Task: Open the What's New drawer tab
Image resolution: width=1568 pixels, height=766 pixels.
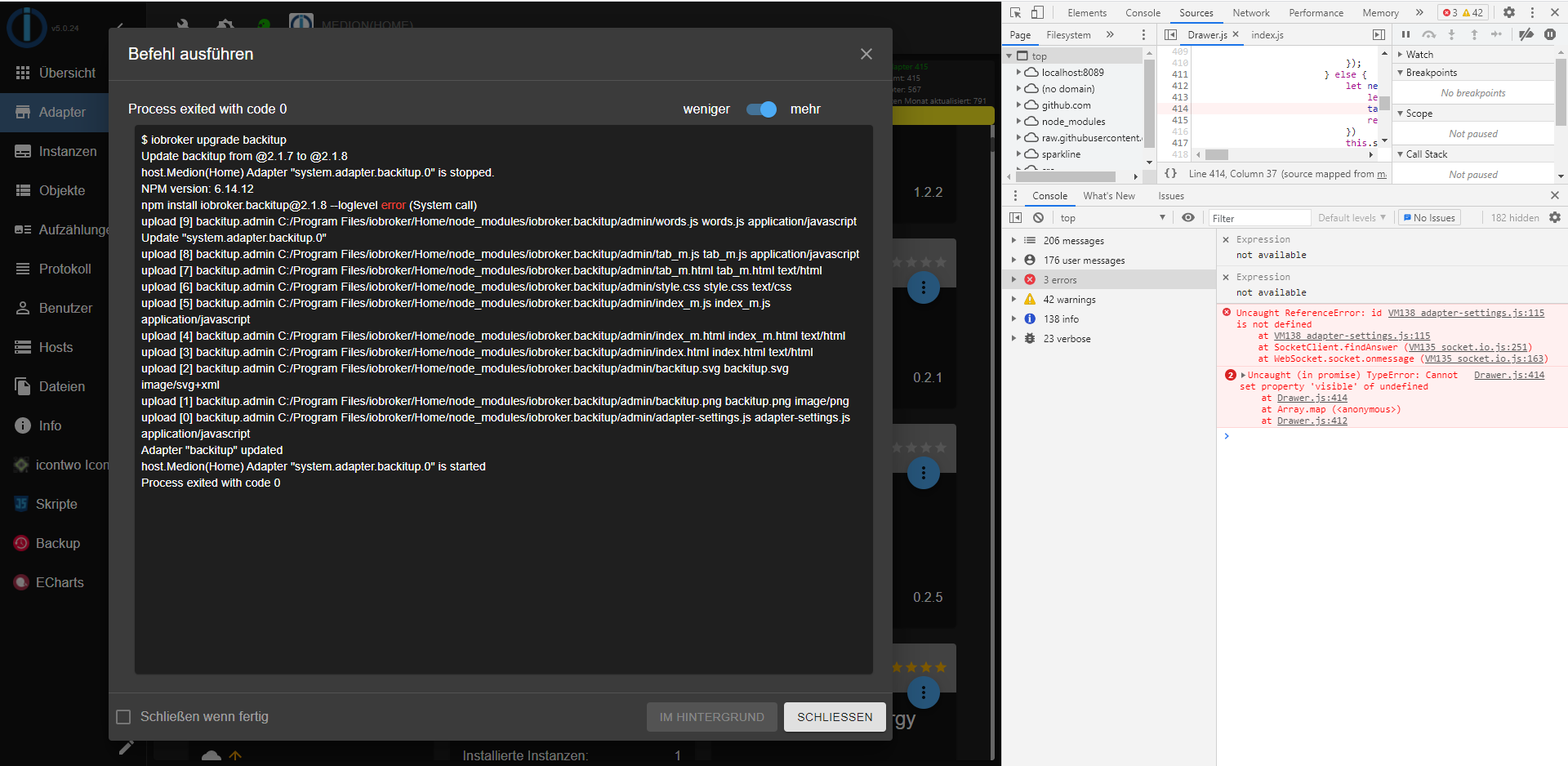Action: point(1109,196)
